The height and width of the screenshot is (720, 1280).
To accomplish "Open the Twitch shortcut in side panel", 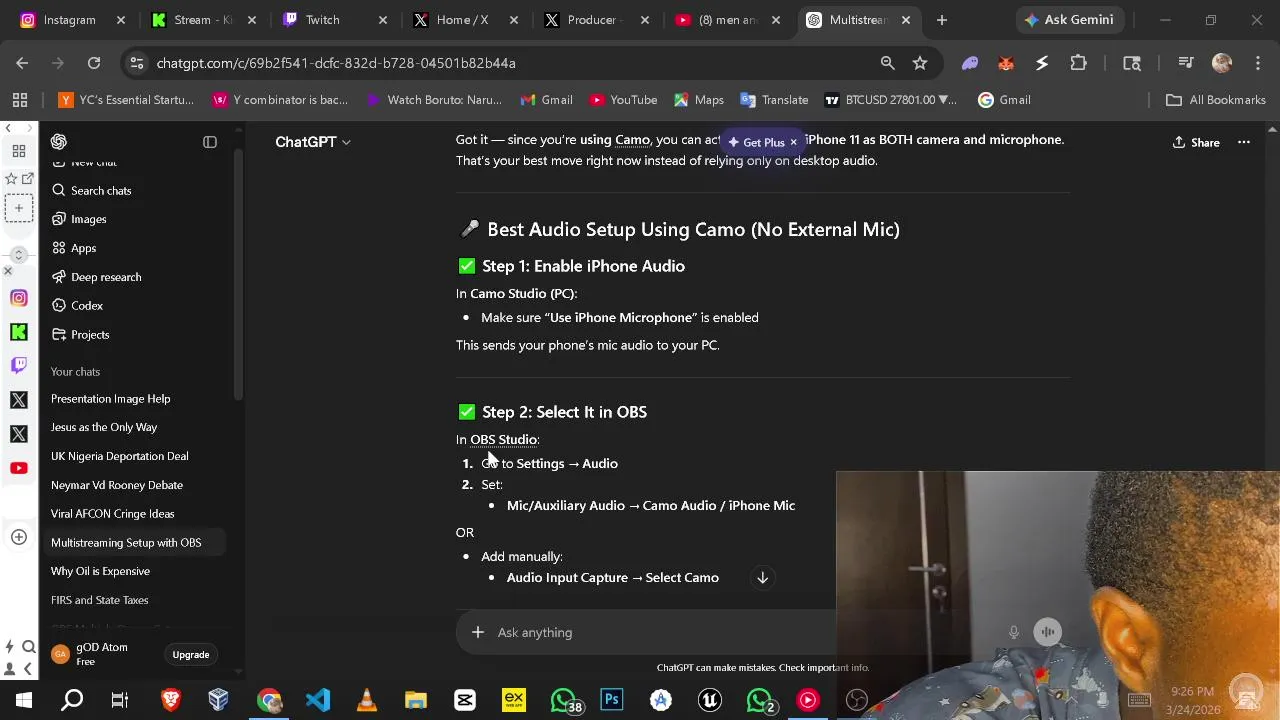I will coord(18,366).
